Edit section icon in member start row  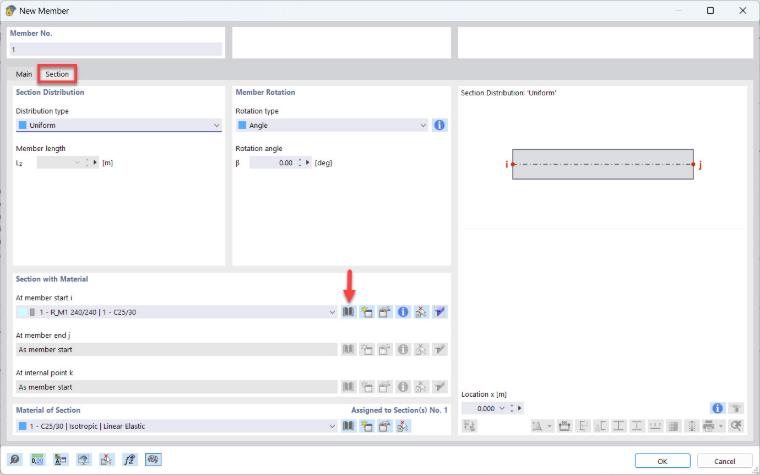tap(385, 312)
